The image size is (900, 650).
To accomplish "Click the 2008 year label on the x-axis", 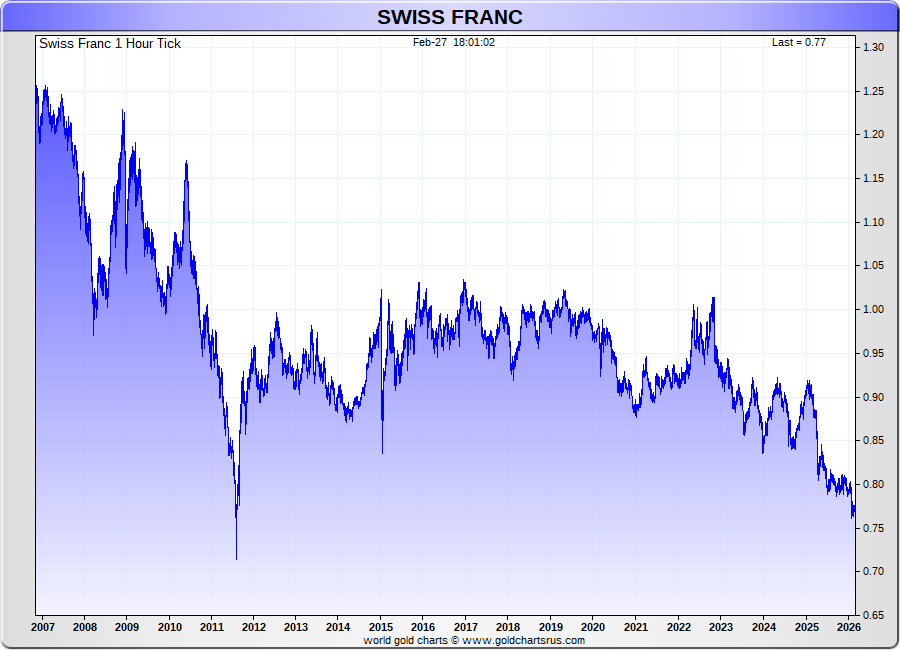I will (x=85, y=627).
